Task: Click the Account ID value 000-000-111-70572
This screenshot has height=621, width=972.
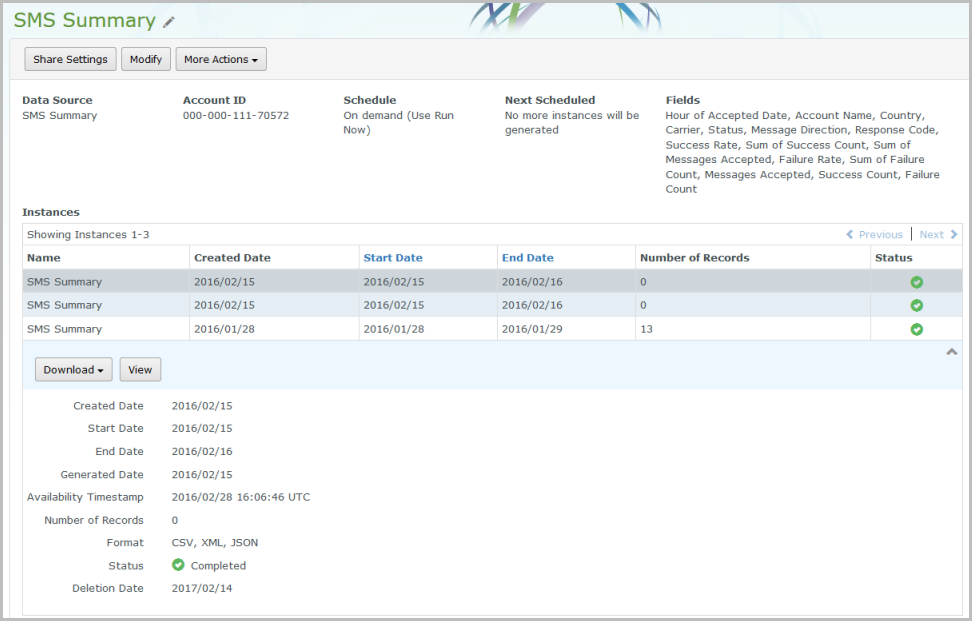Action: [236, 115]
